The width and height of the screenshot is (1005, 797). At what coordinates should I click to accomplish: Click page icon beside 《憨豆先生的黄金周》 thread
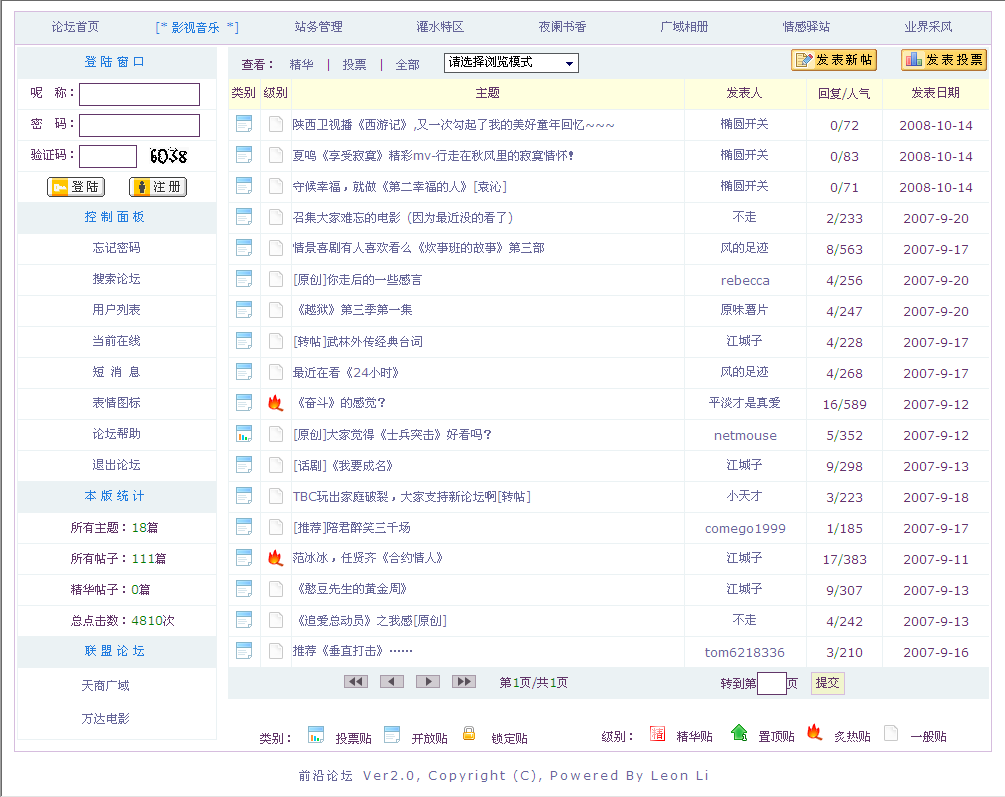pyautogui.click(x=276, y=589)
